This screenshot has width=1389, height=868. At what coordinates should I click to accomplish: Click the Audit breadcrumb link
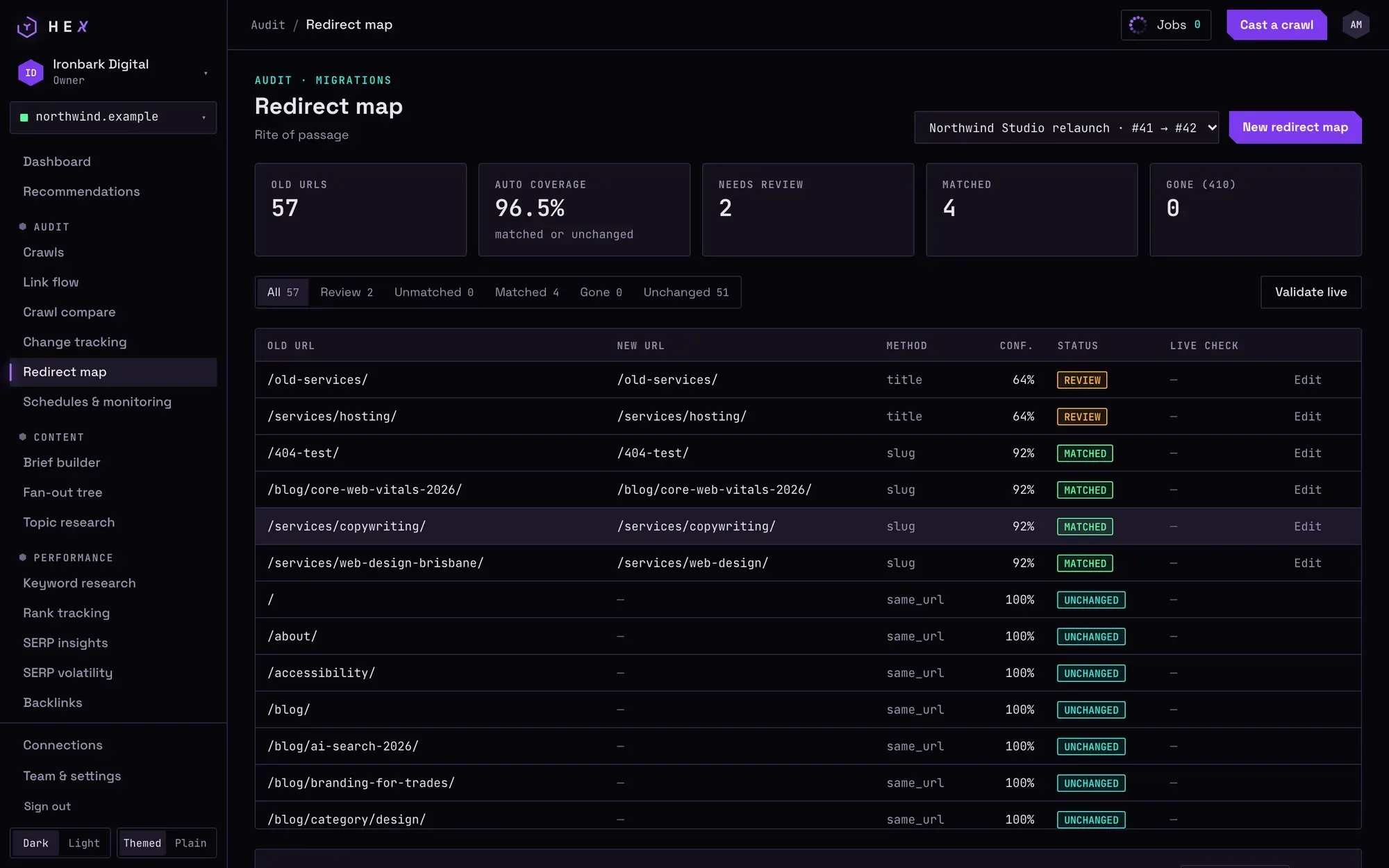267,25
